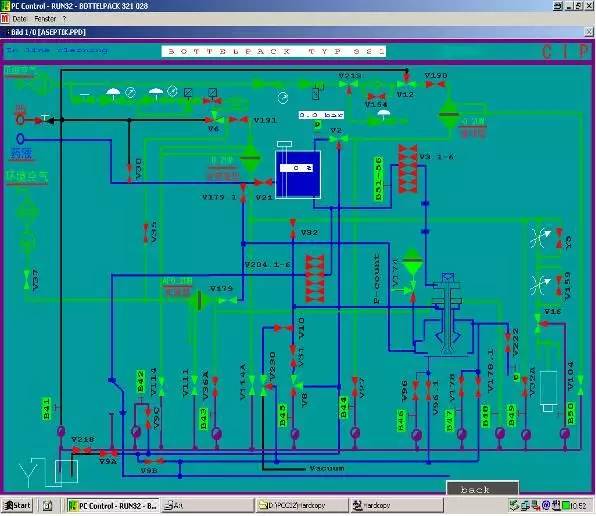Click the B44 sensor label
The height and width of the screenshot is (516, 596).
pos(343,408)
